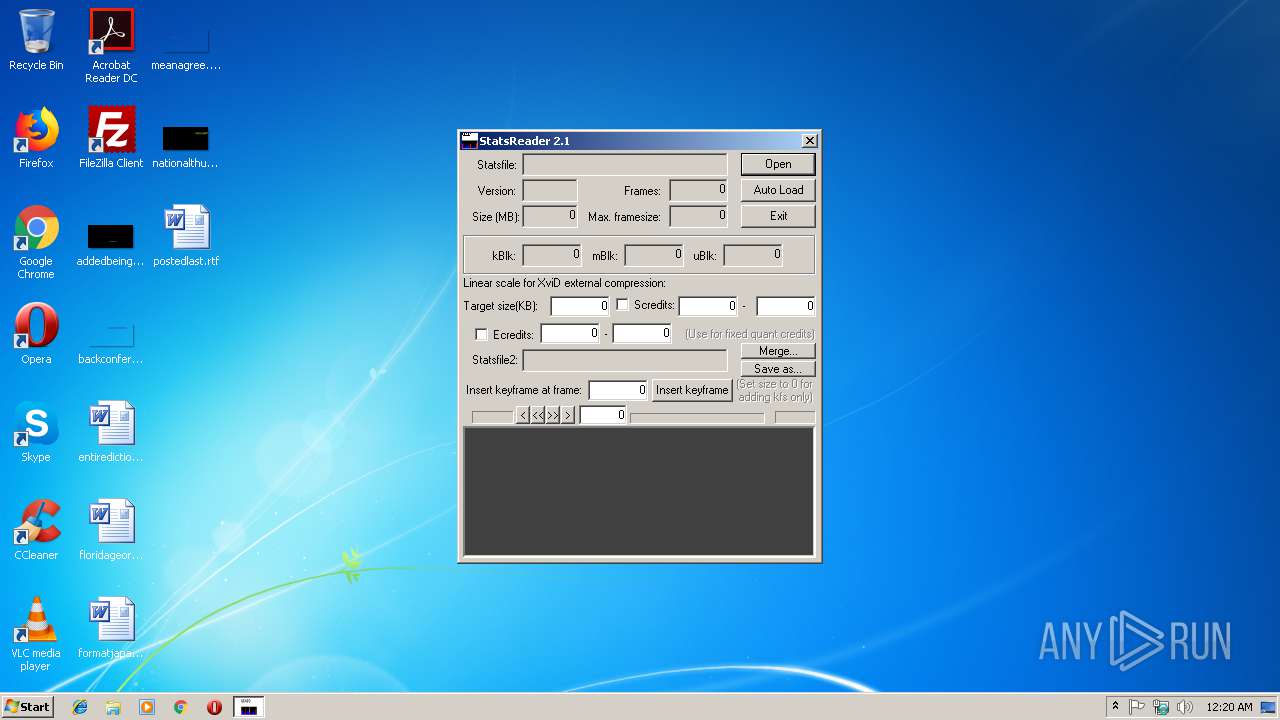
Task: Click the Save as... button
Action: coord(778,369)
